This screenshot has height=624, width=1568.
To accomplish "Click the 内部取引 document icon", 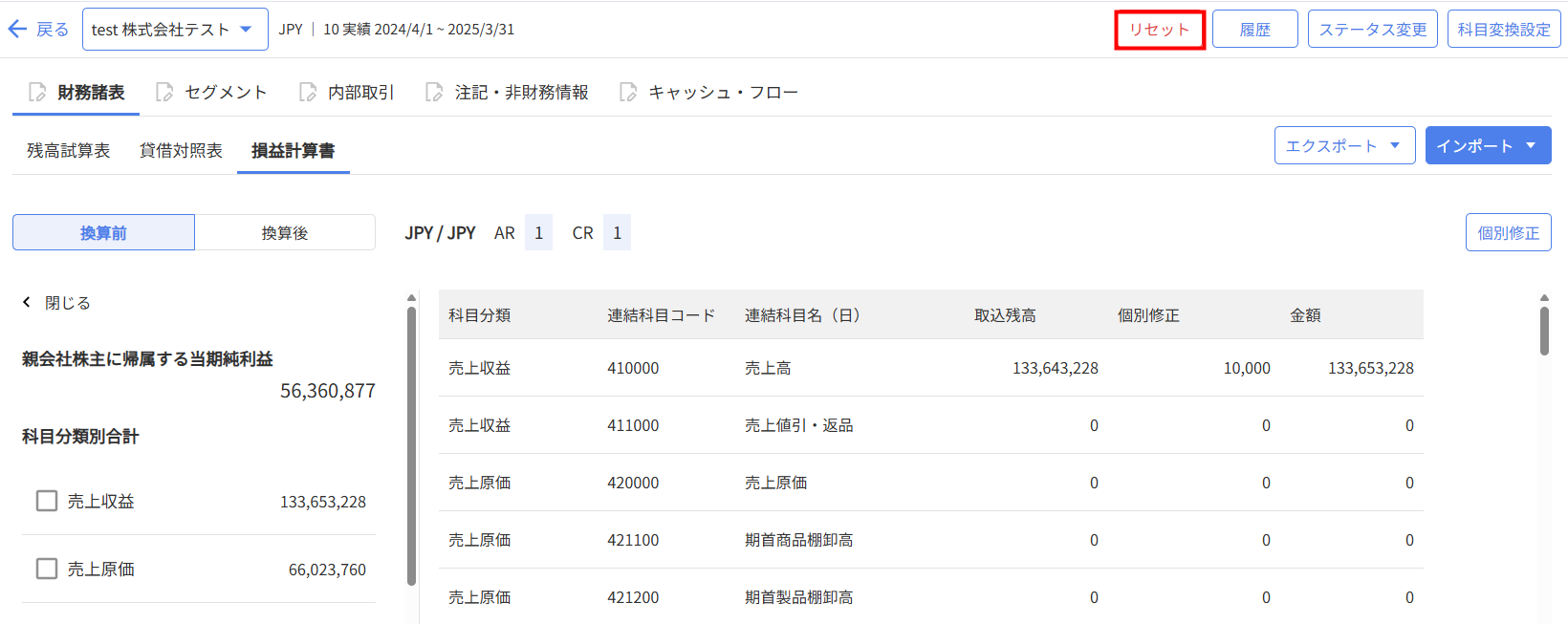I will pos(308,92).
